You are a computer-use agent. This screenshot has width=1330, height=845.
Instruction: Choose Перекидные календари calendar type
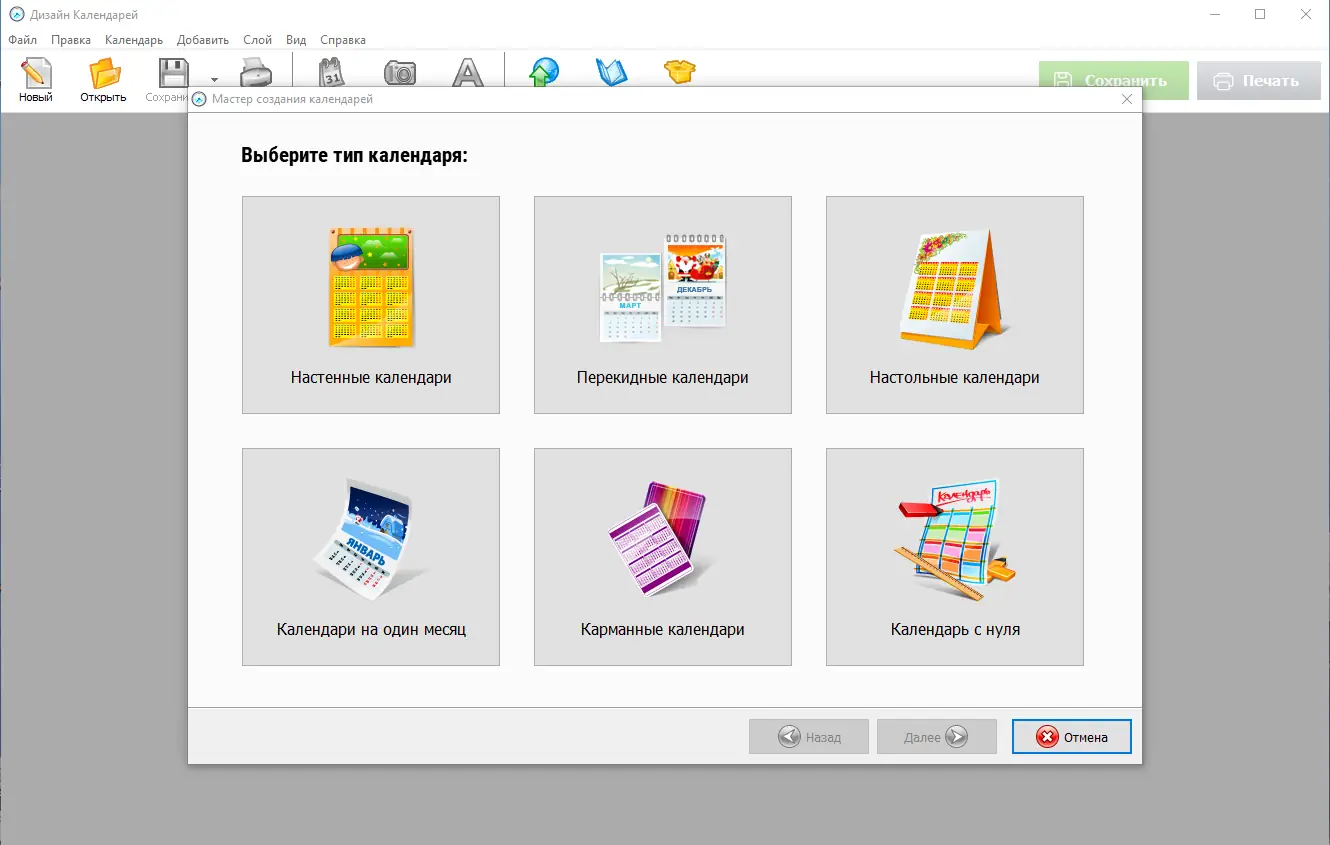663,305
